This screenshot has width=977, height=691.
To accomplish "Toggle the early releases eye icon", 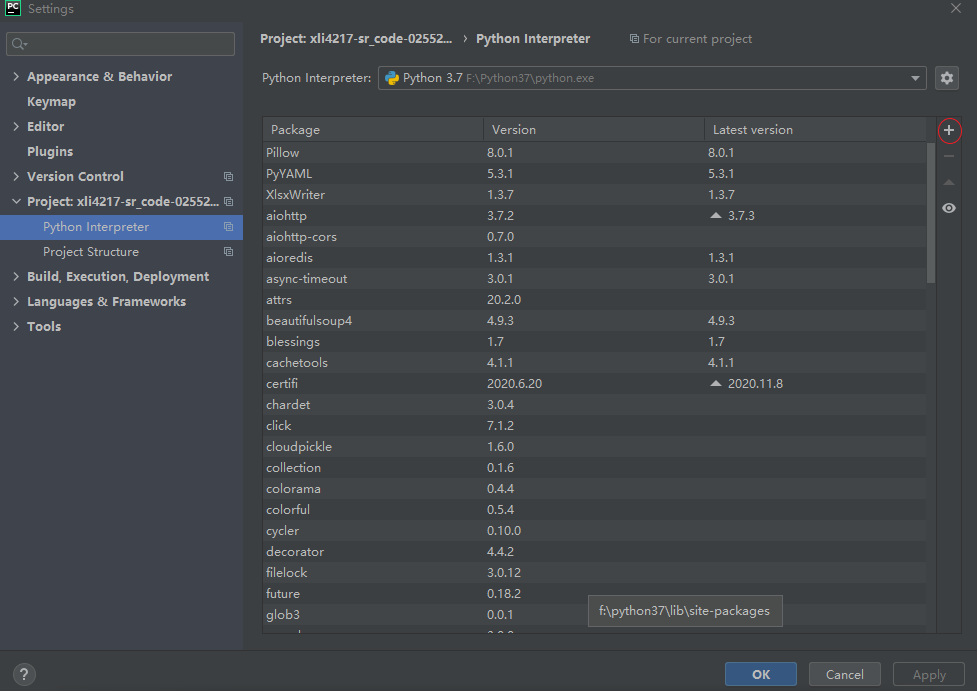I will (x=947, y=207).
